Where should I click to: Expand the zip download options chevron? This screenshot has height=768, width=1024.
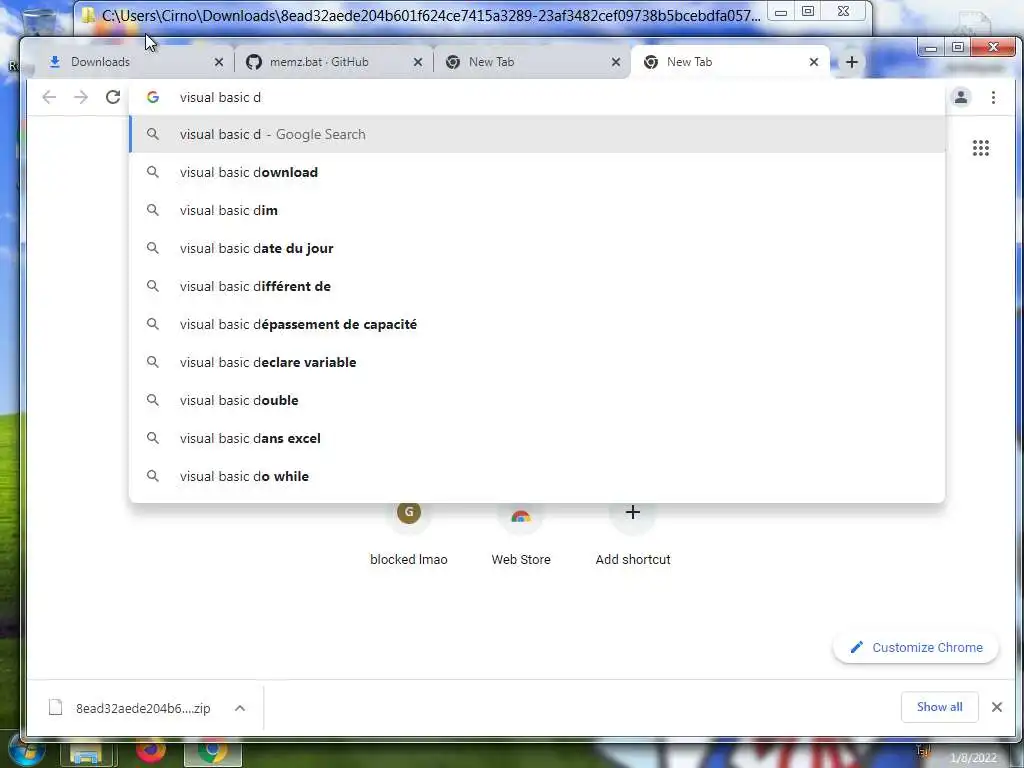click(x=240, y=708)
